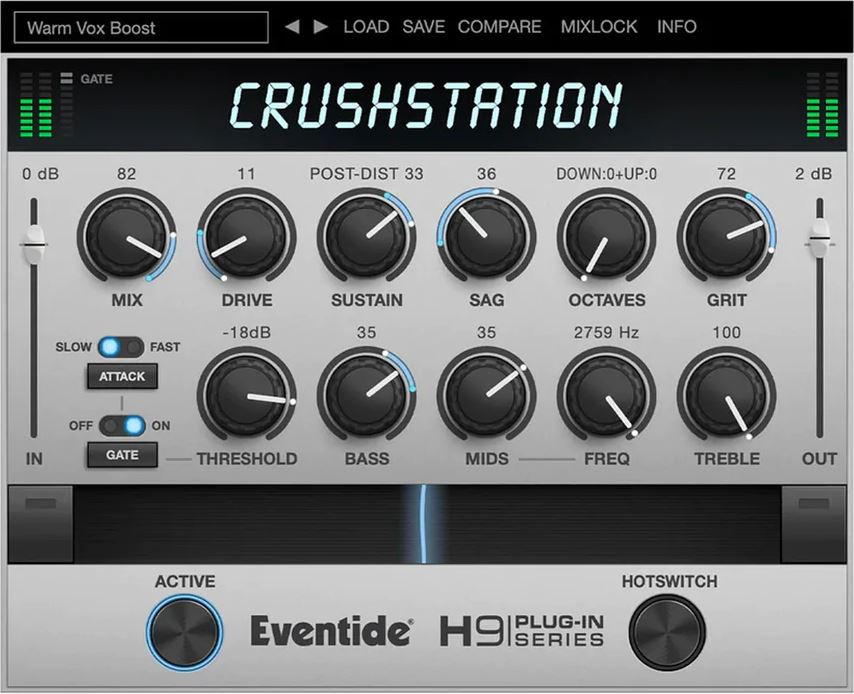Click the POST-DIST 33 sustain value
854x694 pixels.
click(x=367, y=174)
